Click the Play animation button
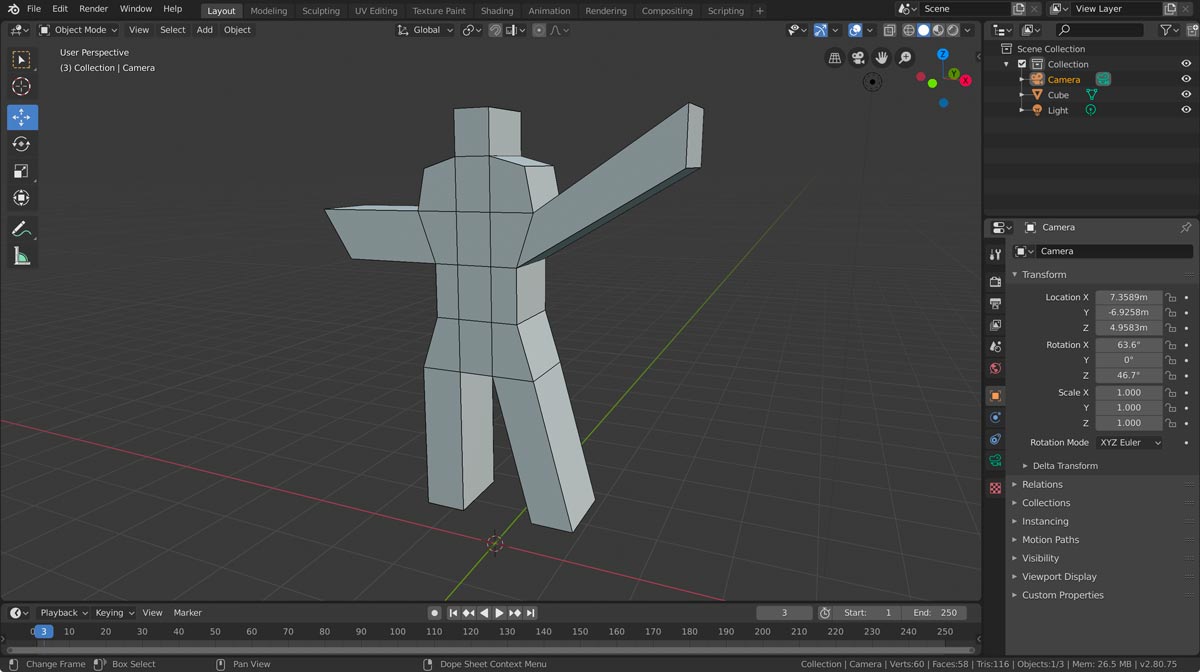The width and height of the screenshot is (1200, 672). (x=499, y=613)
